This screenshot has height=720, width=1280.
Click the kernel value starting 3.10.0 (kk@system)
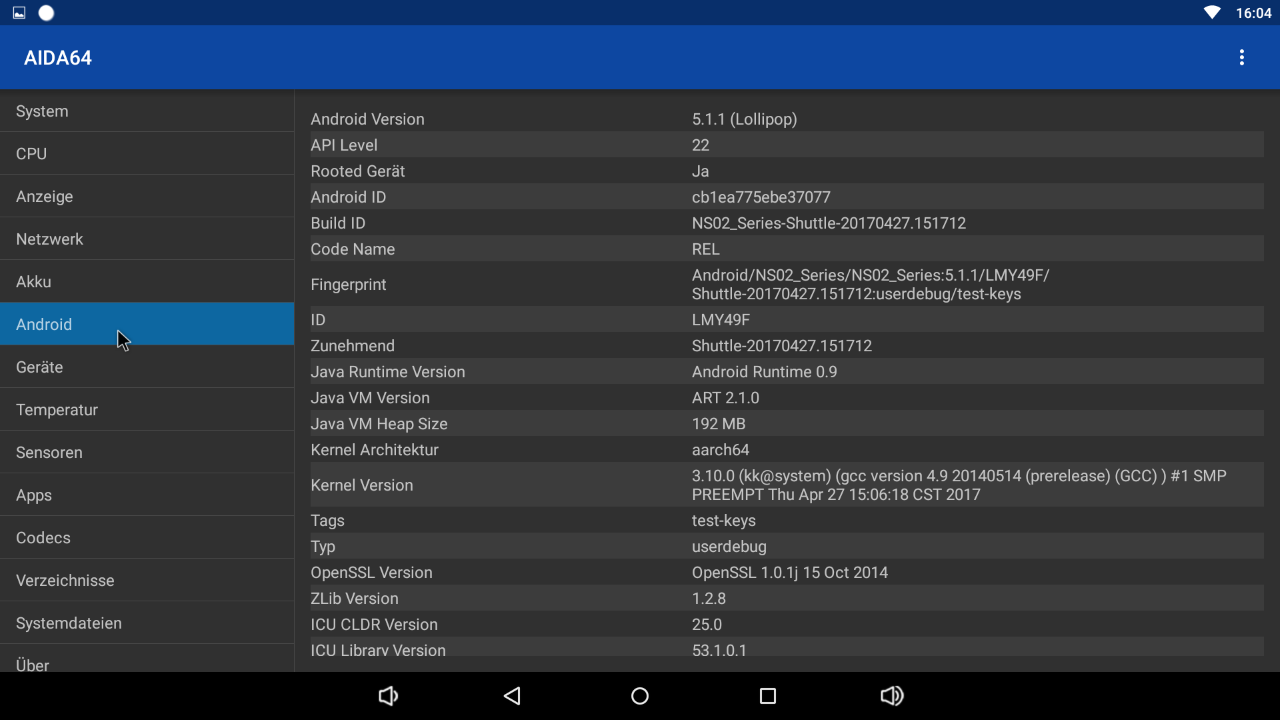(x=959, y=485)
